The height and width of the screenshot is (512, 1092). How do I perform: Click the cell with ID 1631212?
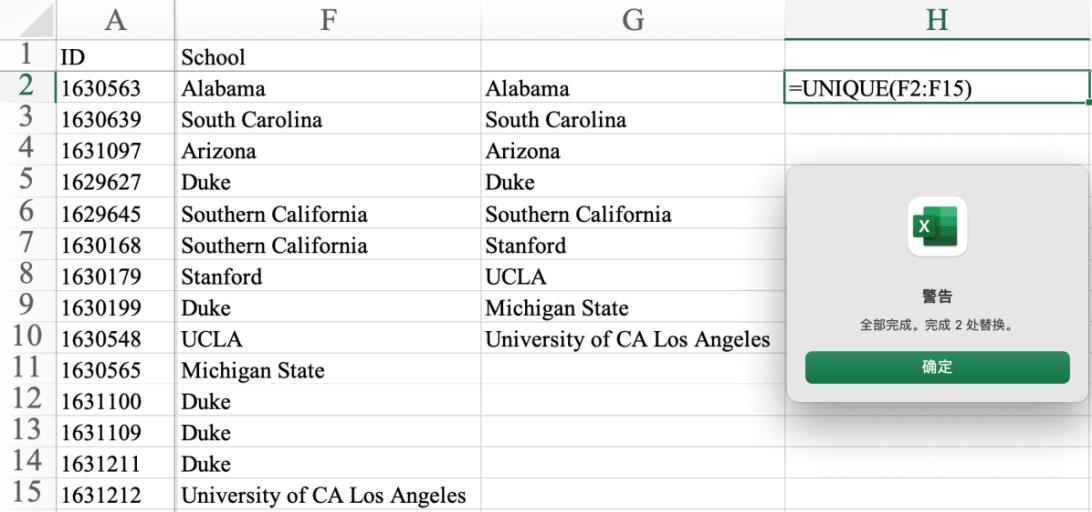[x=115, y=495]
